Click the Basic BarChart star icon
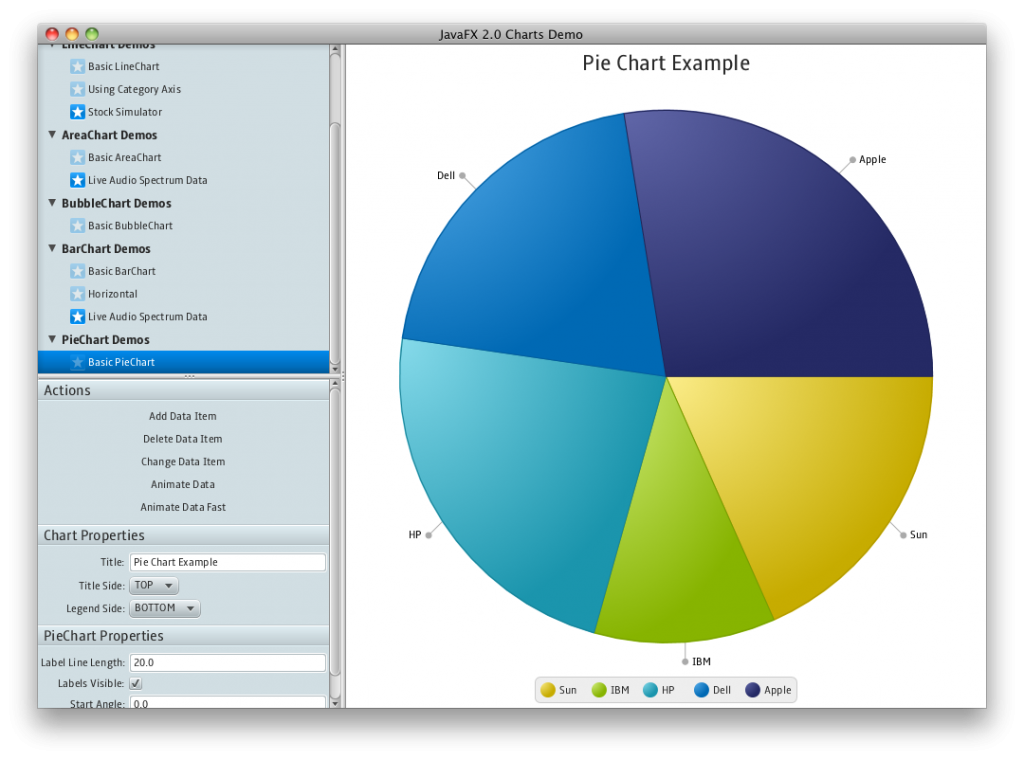Image resolution: width=1024 pixels, height=760 pixels. (x=78, y=271)
